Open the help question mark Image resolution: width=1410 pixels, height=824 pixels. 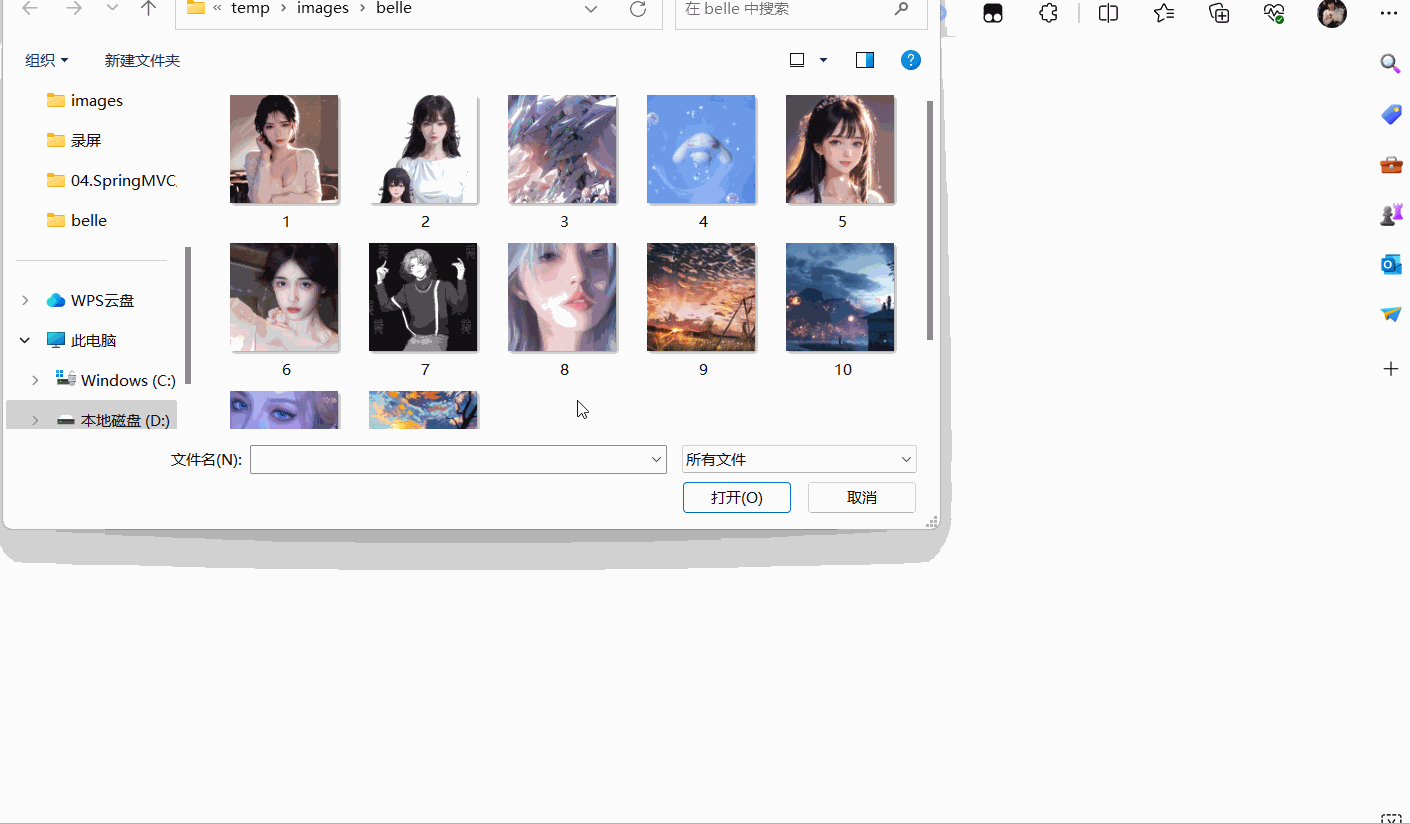[x=911, y=60]
